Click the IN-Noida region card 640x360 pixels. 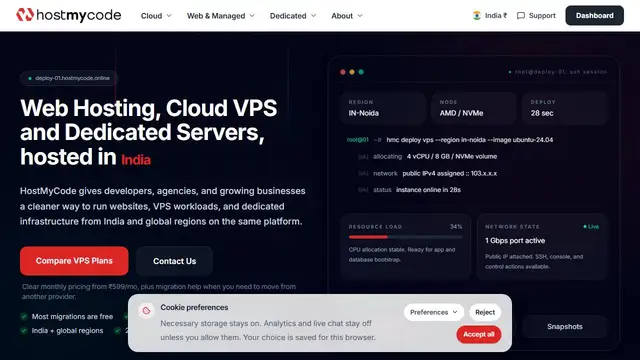coord(383,108)
